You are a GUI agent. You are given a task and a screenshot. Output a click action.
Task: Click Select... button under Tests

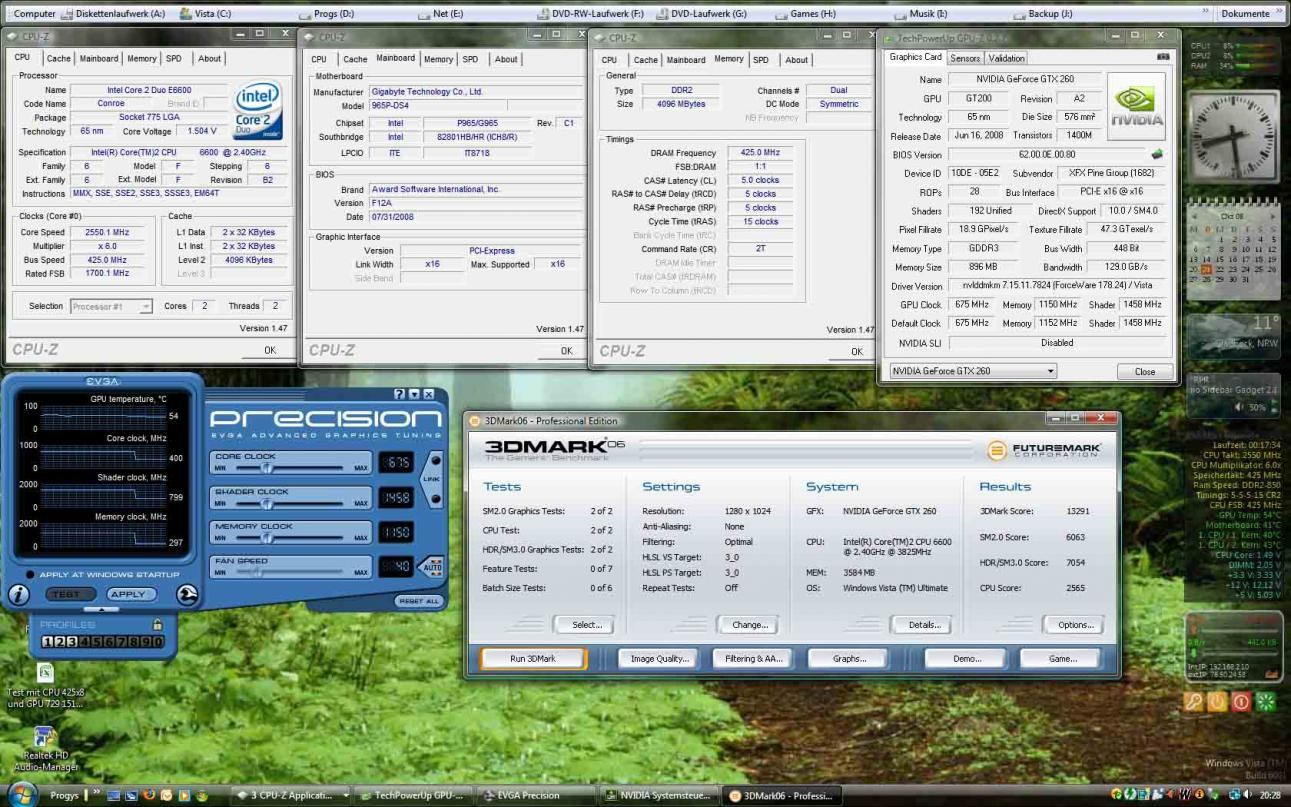click(585, 625)
